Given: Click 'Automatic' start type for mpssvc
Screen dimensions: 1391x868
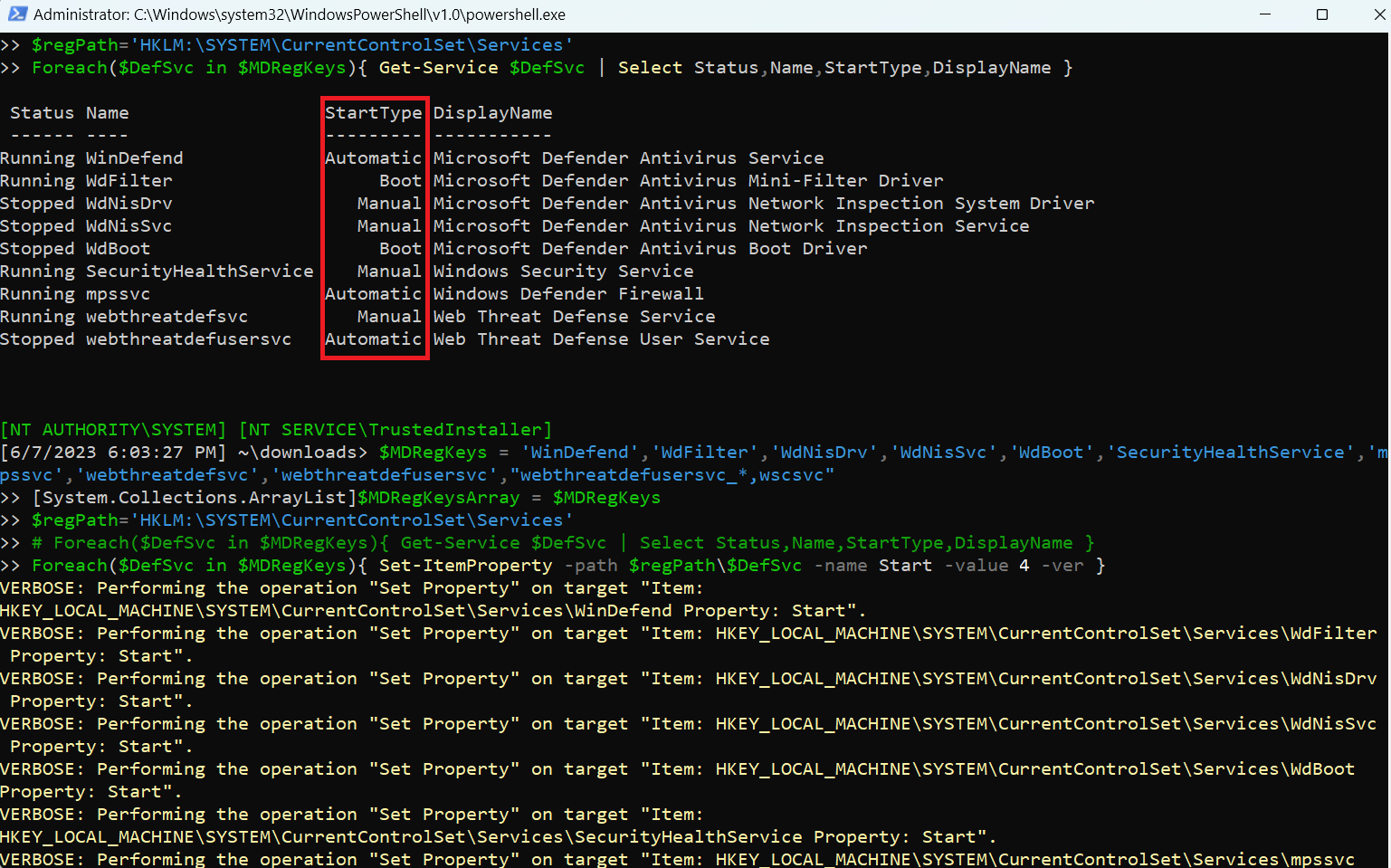Looking at the screenshot, I should 374,294.
